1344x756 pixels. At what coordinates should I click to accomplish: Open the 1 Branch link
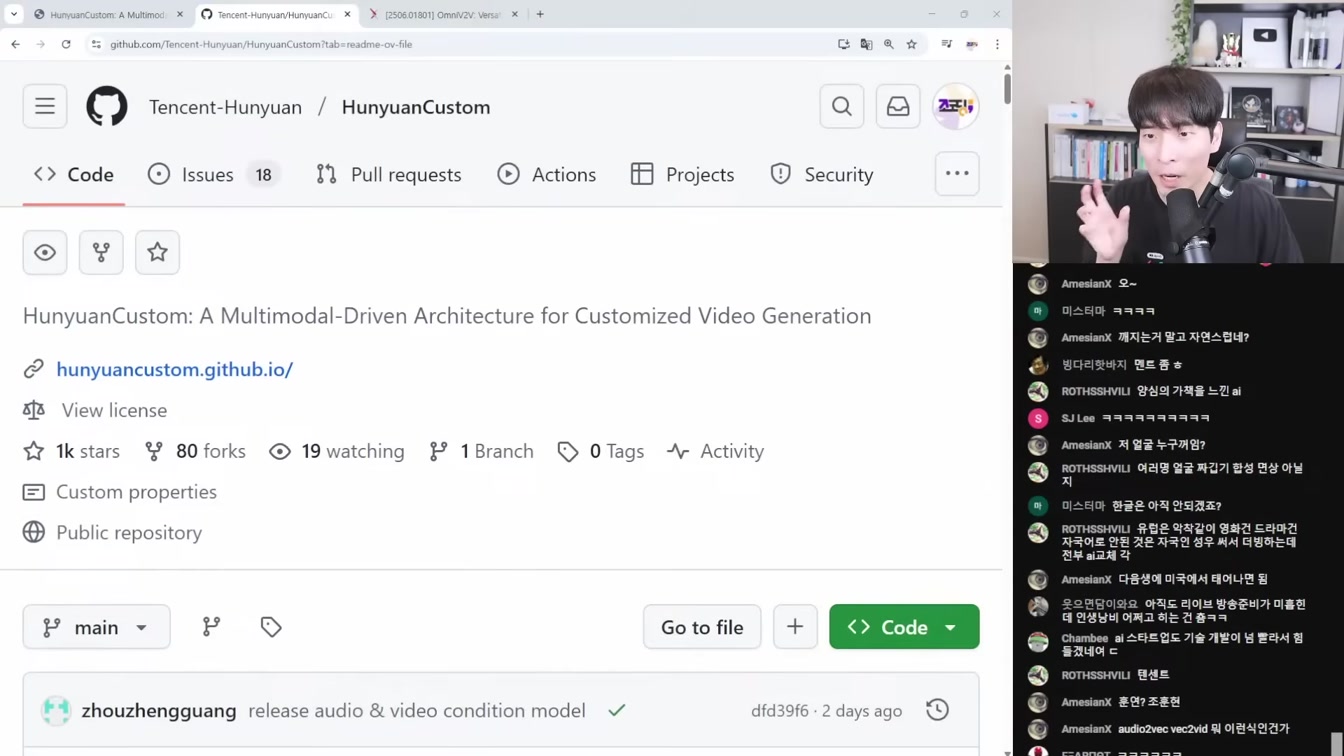(x=482, y=451)
